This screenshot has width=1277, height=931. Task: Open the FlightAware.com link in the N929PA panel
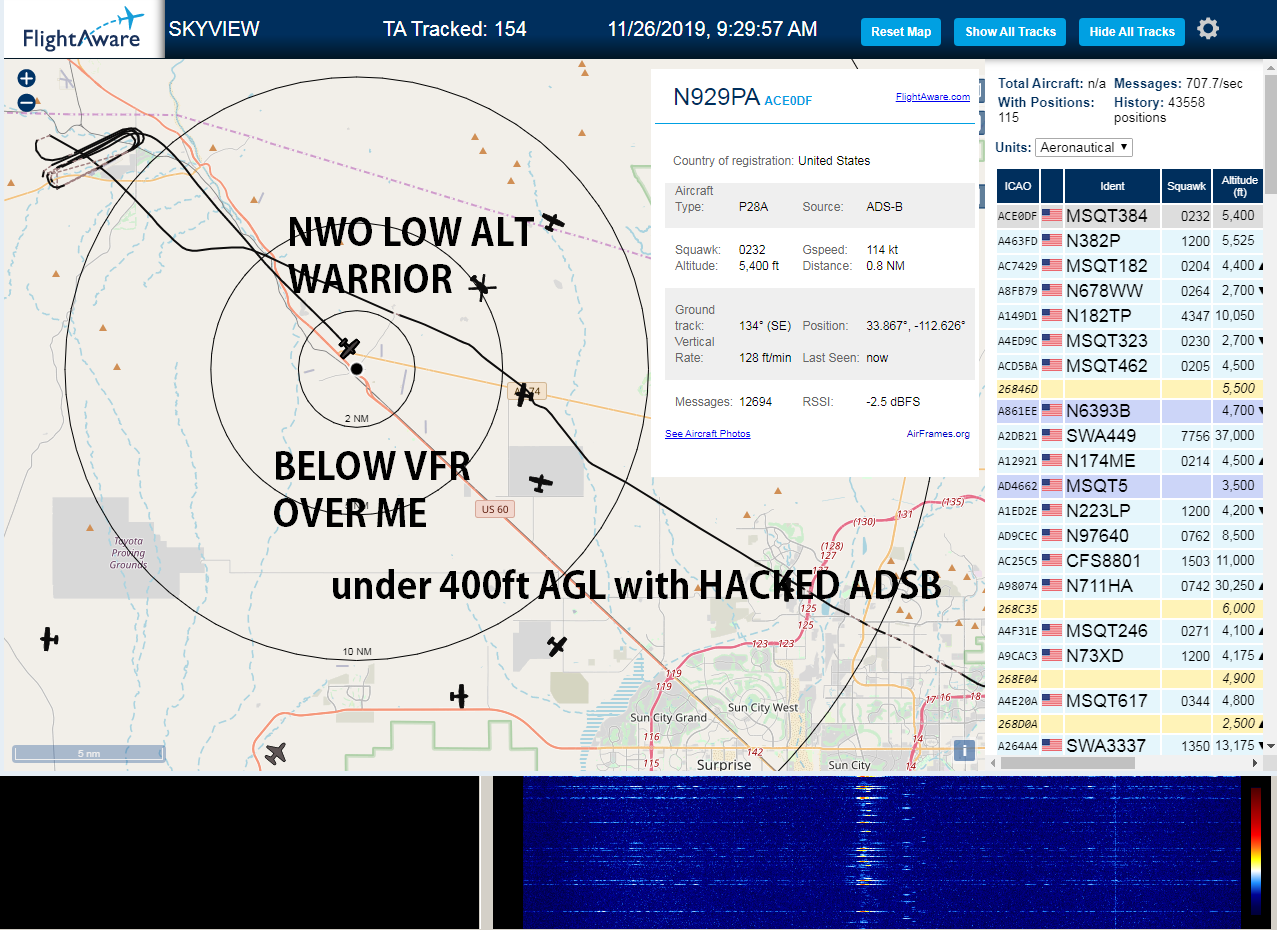coord(932,97)
